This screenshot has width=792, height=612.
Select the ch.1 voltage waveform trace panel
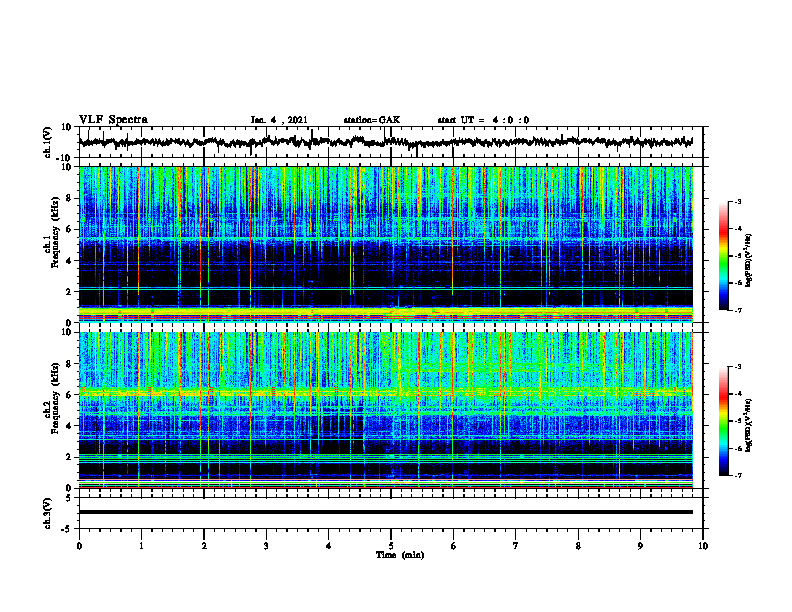coord(390,142)
